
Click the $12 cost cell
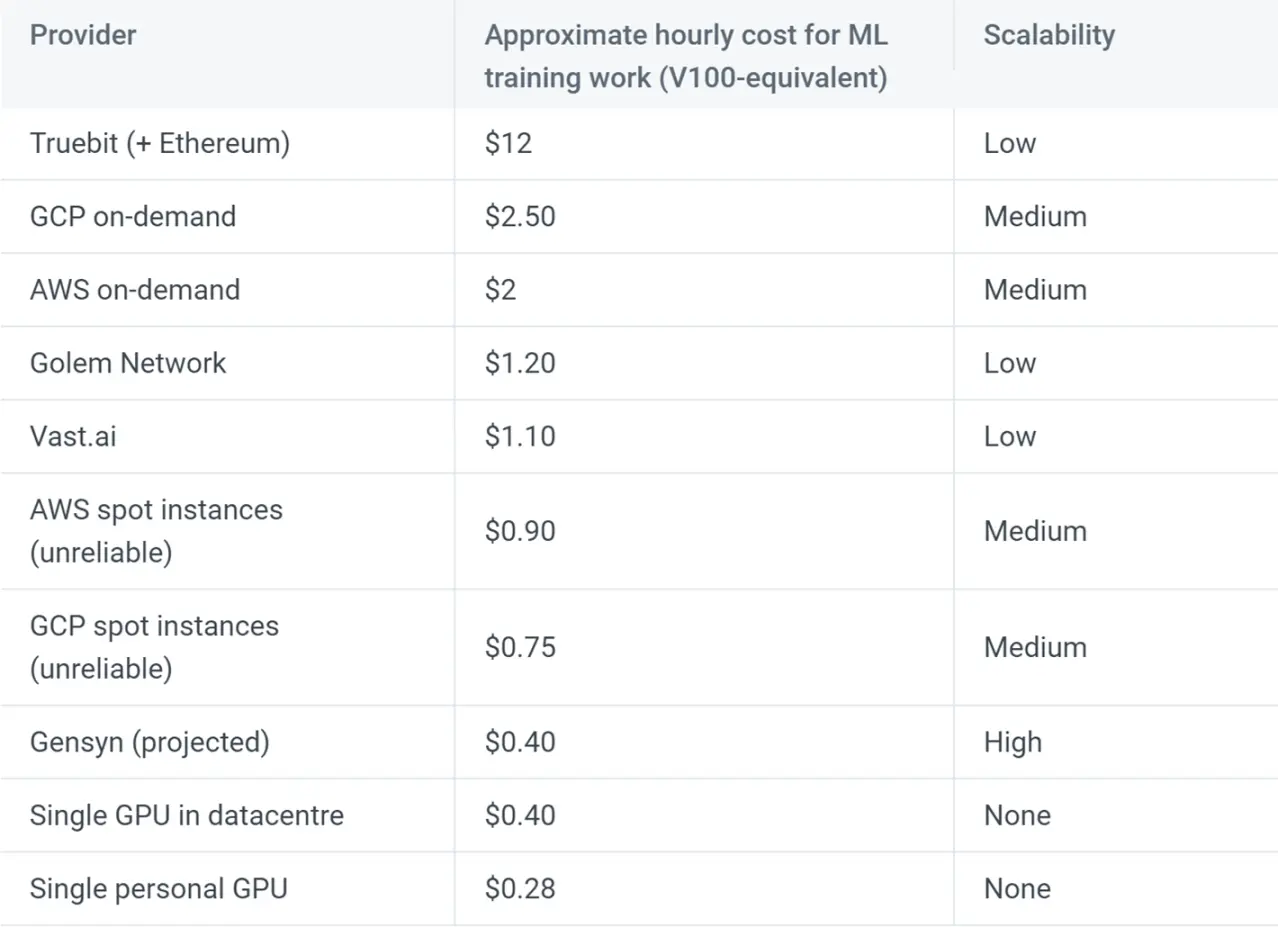(508, 143)
